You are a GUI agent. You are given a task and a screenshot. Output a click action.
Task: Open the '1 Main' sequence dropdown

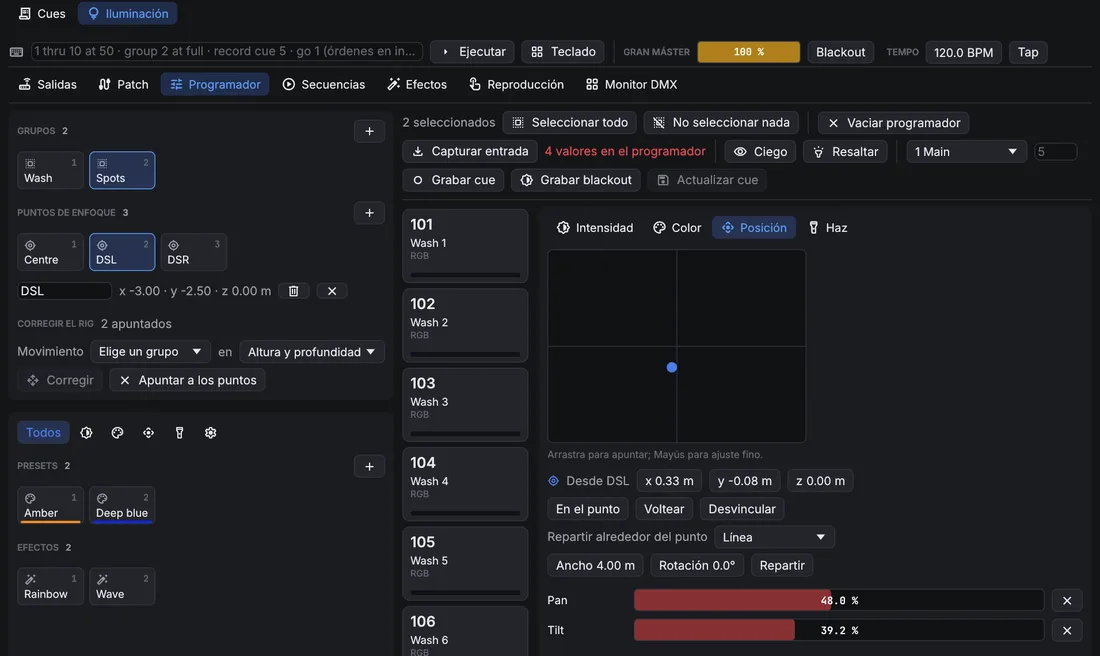[966, 152]
